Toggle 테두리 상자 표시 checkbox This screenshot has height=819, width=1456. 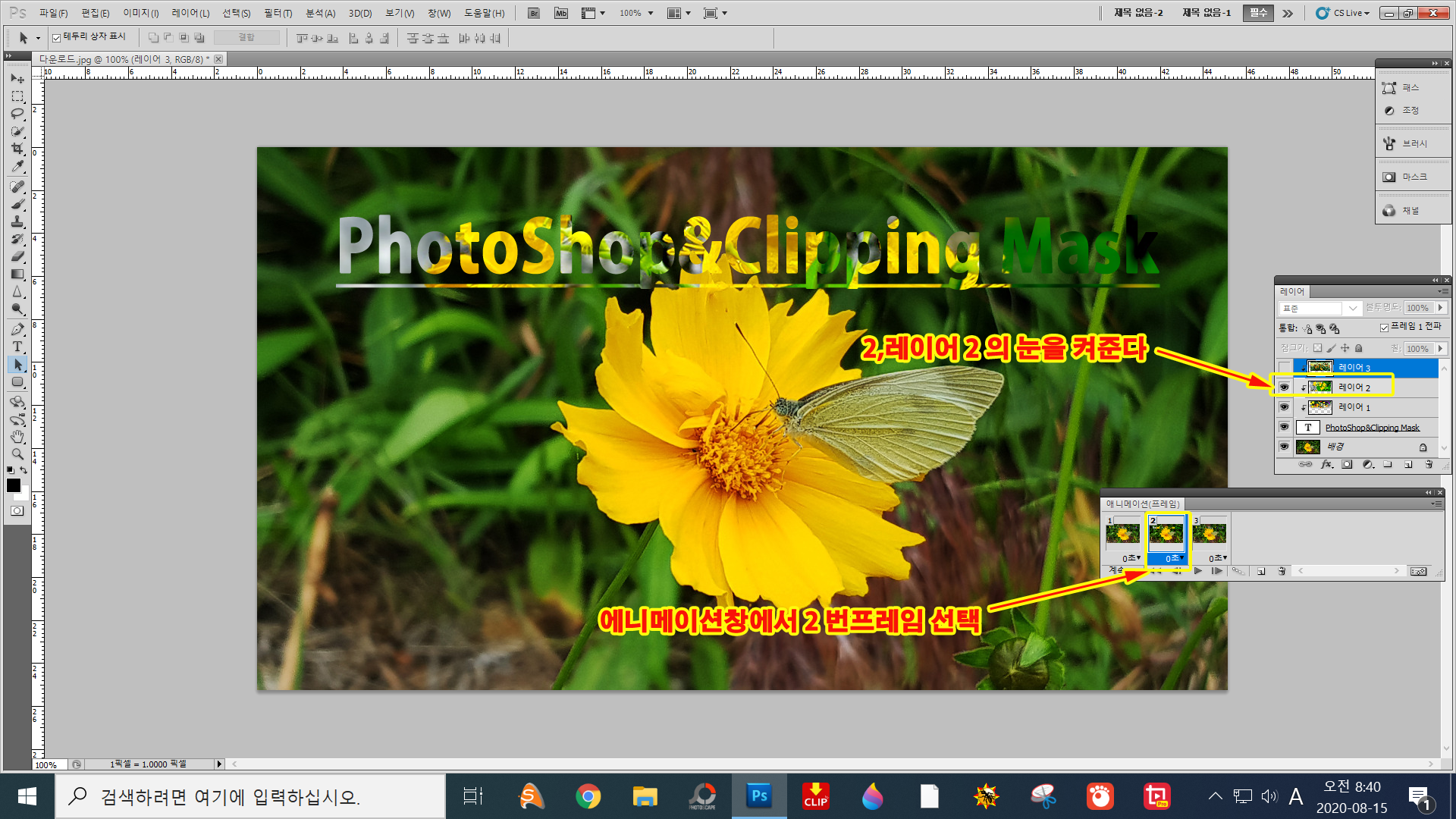coord(56,37)
